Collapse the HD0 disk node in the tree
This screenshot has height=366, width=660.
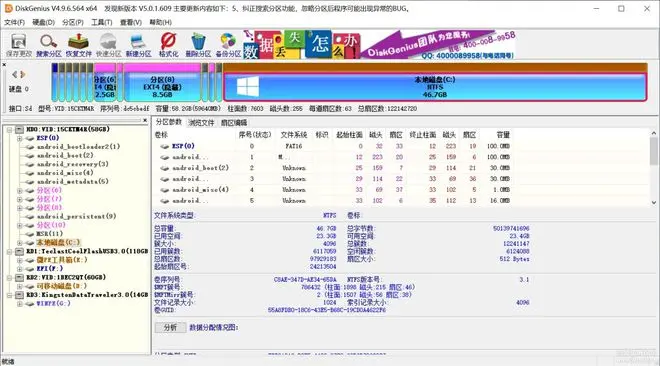pos(9,130)
